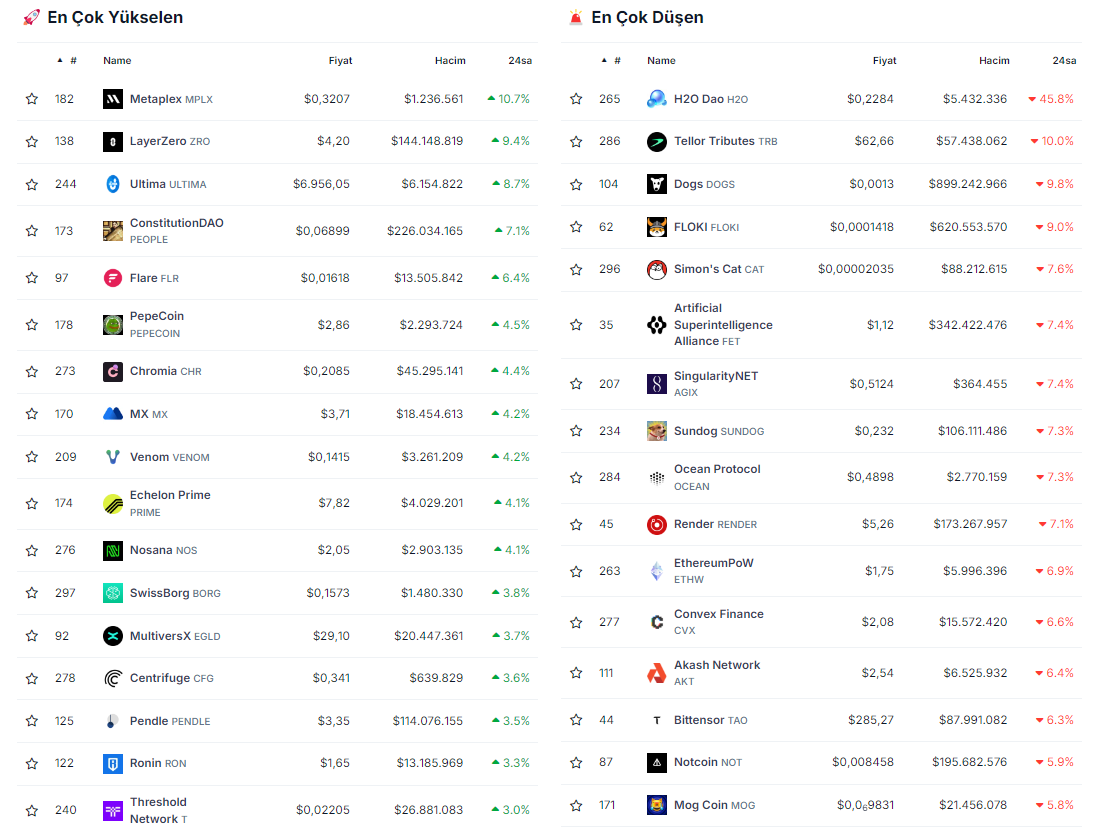This screenshot has height=828, width=1116.
Task: Click the Notcoin logo
Action: [x=656, y=763]
